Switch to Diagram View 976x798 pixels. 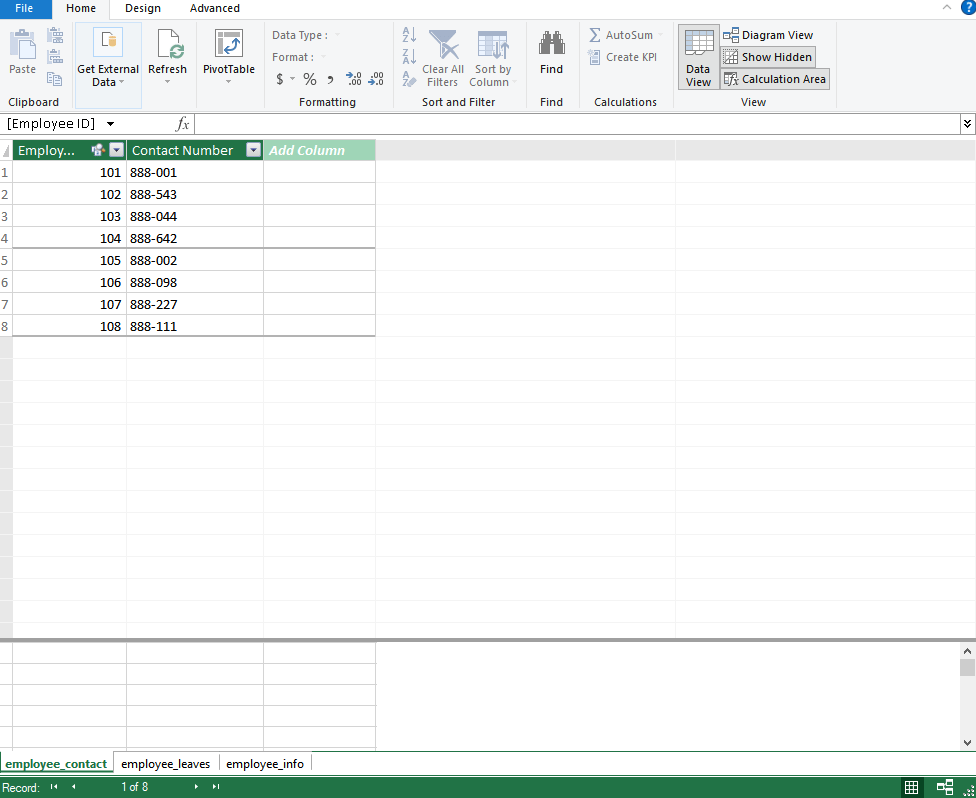[769, 34]
